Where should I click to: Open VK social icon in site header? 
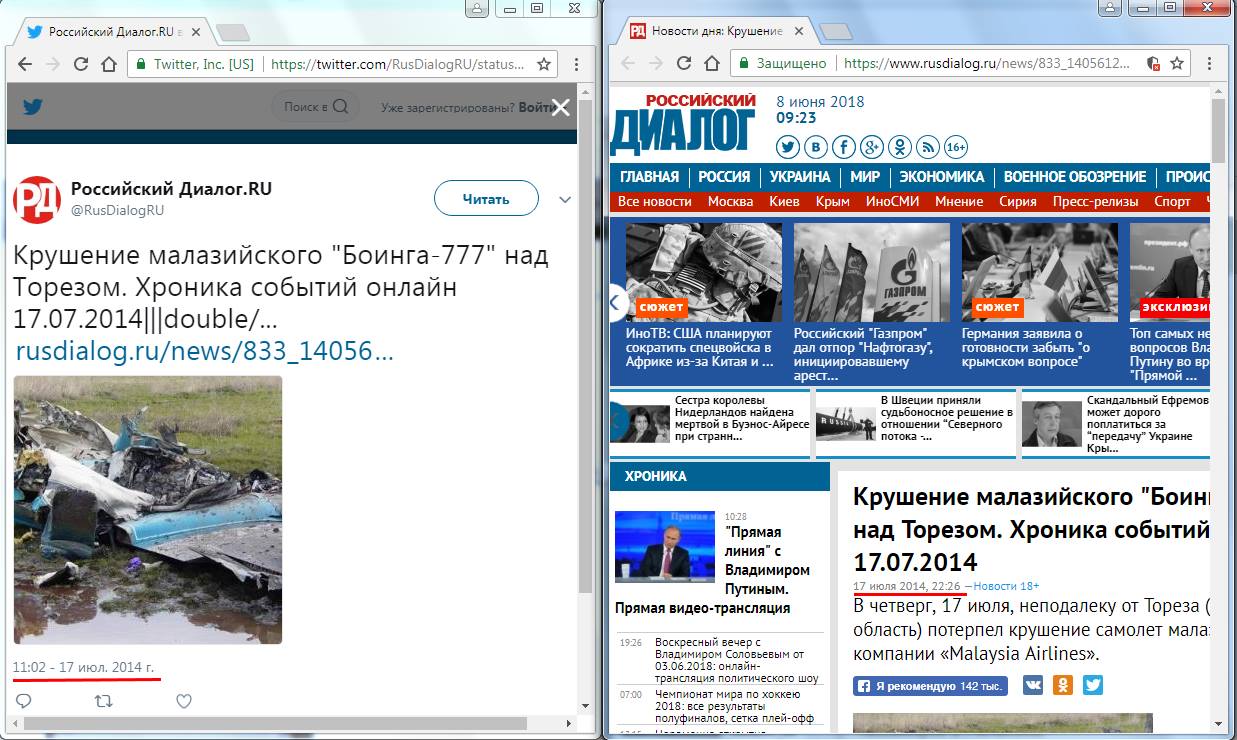click(x=816, y=147)
